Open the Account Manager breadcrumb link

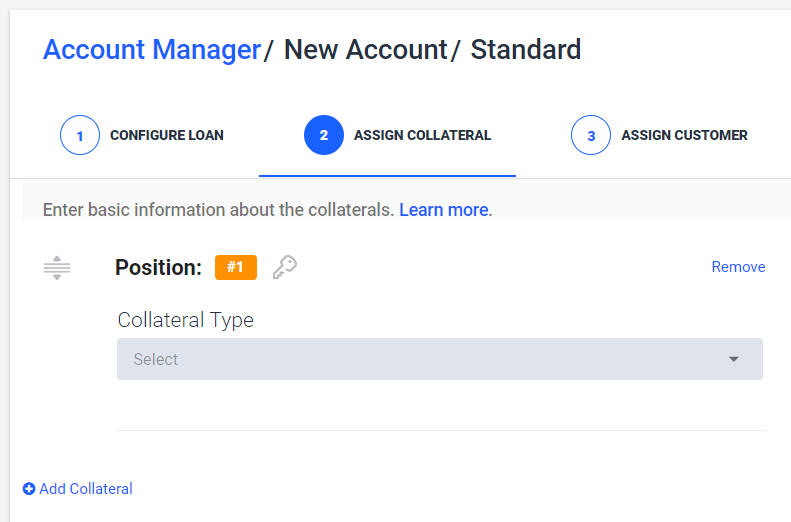tap(152, 49)
